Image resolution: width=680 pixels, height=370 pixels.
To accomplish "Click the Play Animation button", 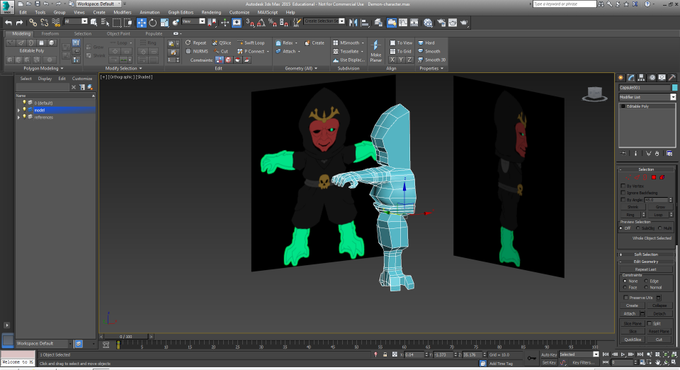I will (x=623, y=354).
